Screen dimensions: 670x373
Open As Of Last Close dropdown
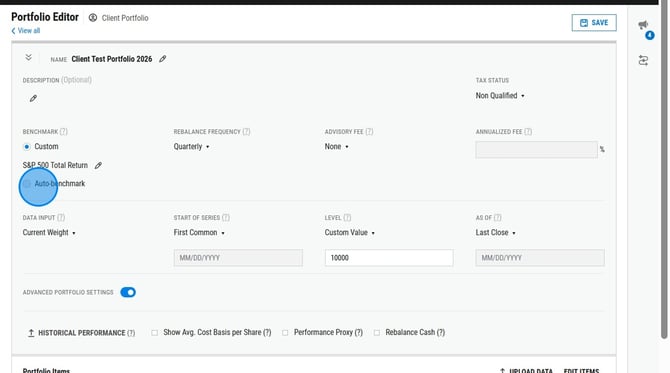[x=496, y=232]
